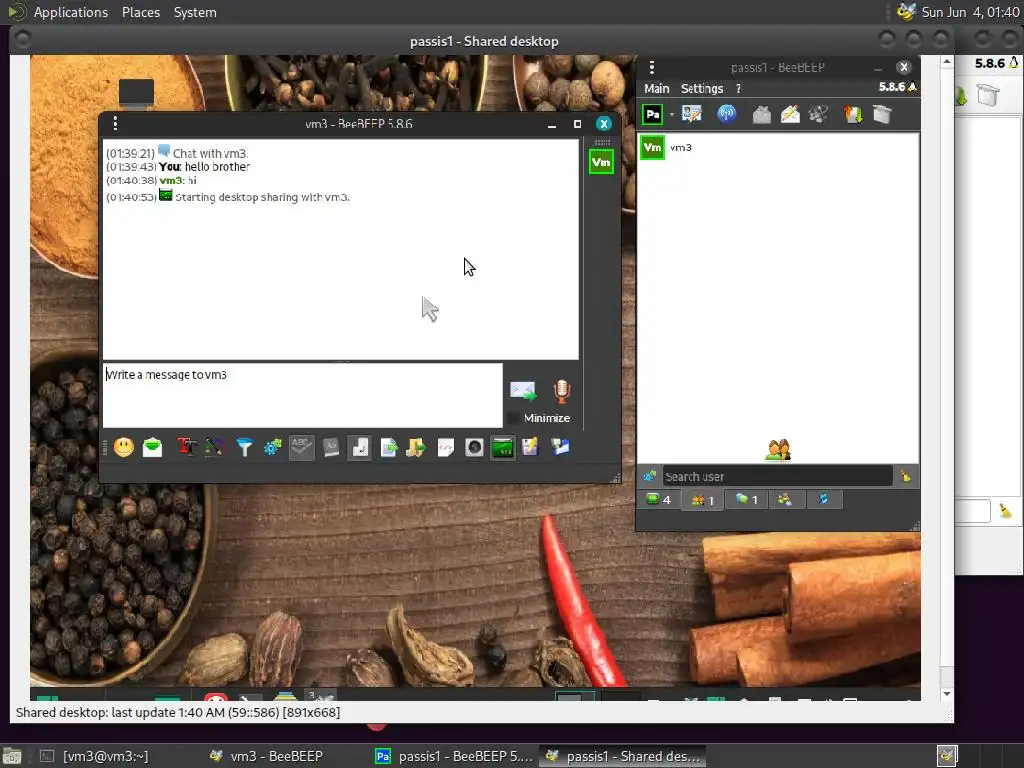Open the emoticons picker in chat toolbar

[x=123, y=447]
